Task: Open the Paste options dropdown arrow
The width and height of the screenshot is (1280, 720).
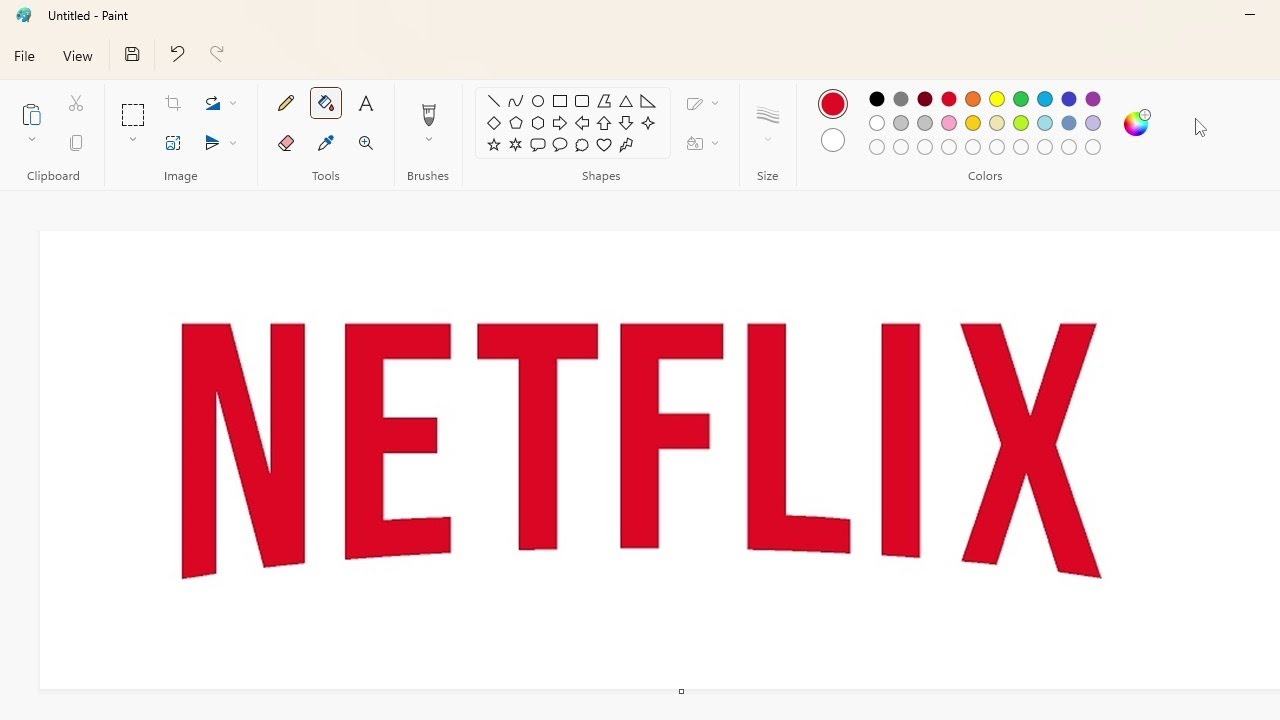Action: (x=32, y=140)
